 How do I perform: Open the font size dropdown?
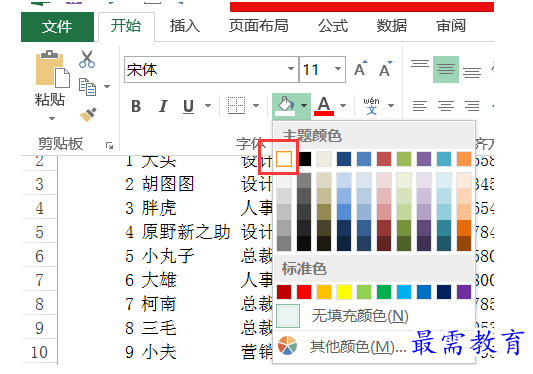pos(338,69)
